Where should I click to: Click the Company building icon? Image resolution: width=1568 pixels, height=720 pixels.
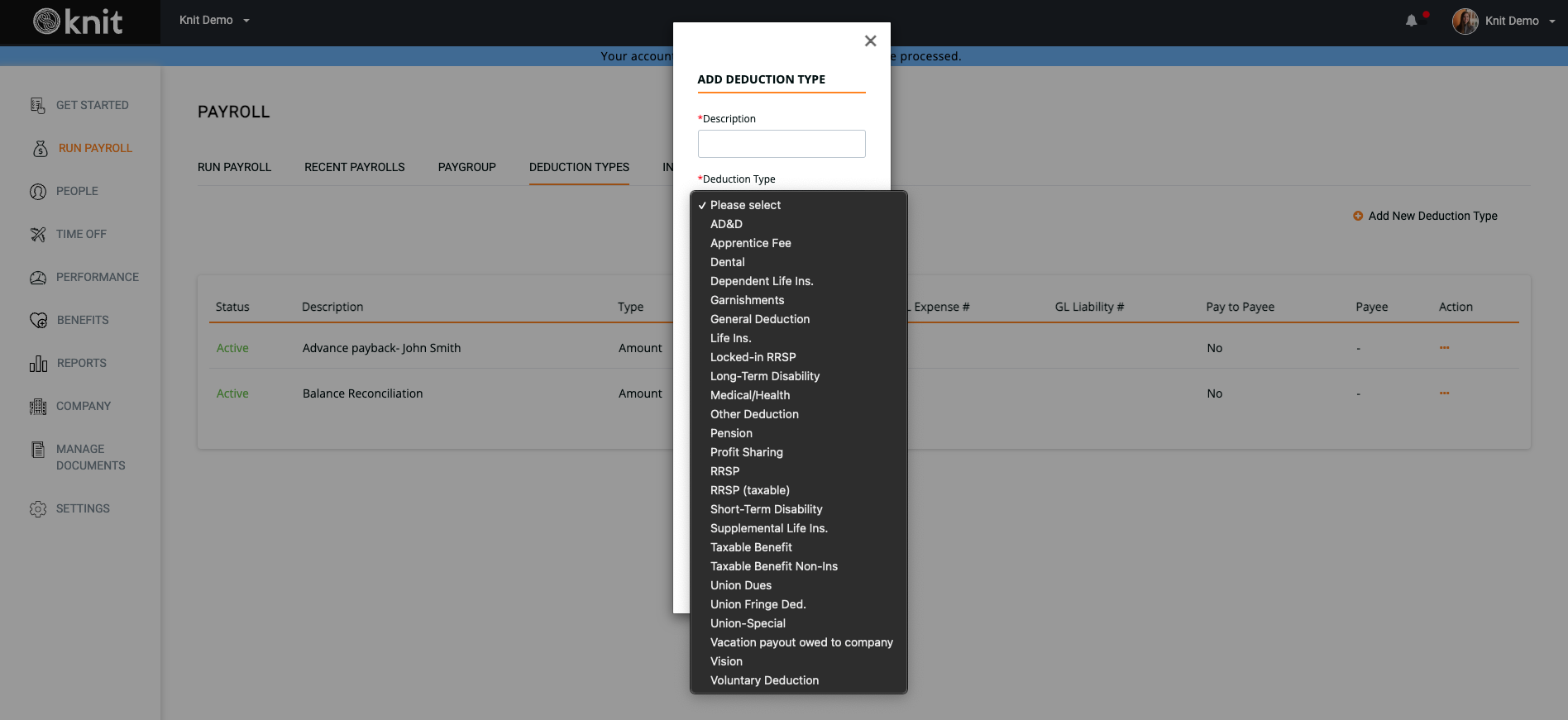(38, 406)
